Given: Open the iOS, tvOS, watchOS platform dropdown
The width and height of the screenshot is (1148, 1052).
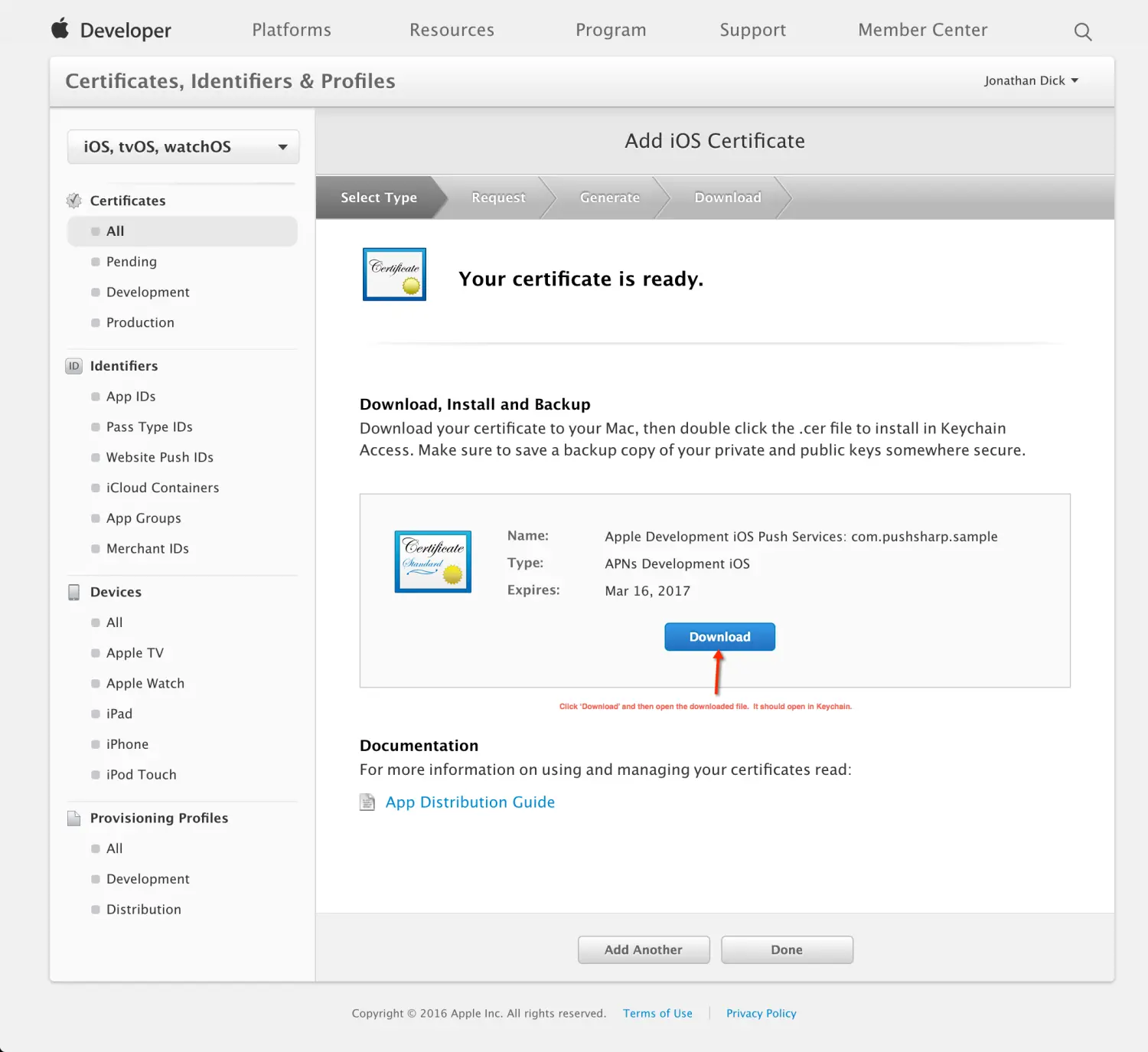Looking at the screenshot, I should coord(183,146).
